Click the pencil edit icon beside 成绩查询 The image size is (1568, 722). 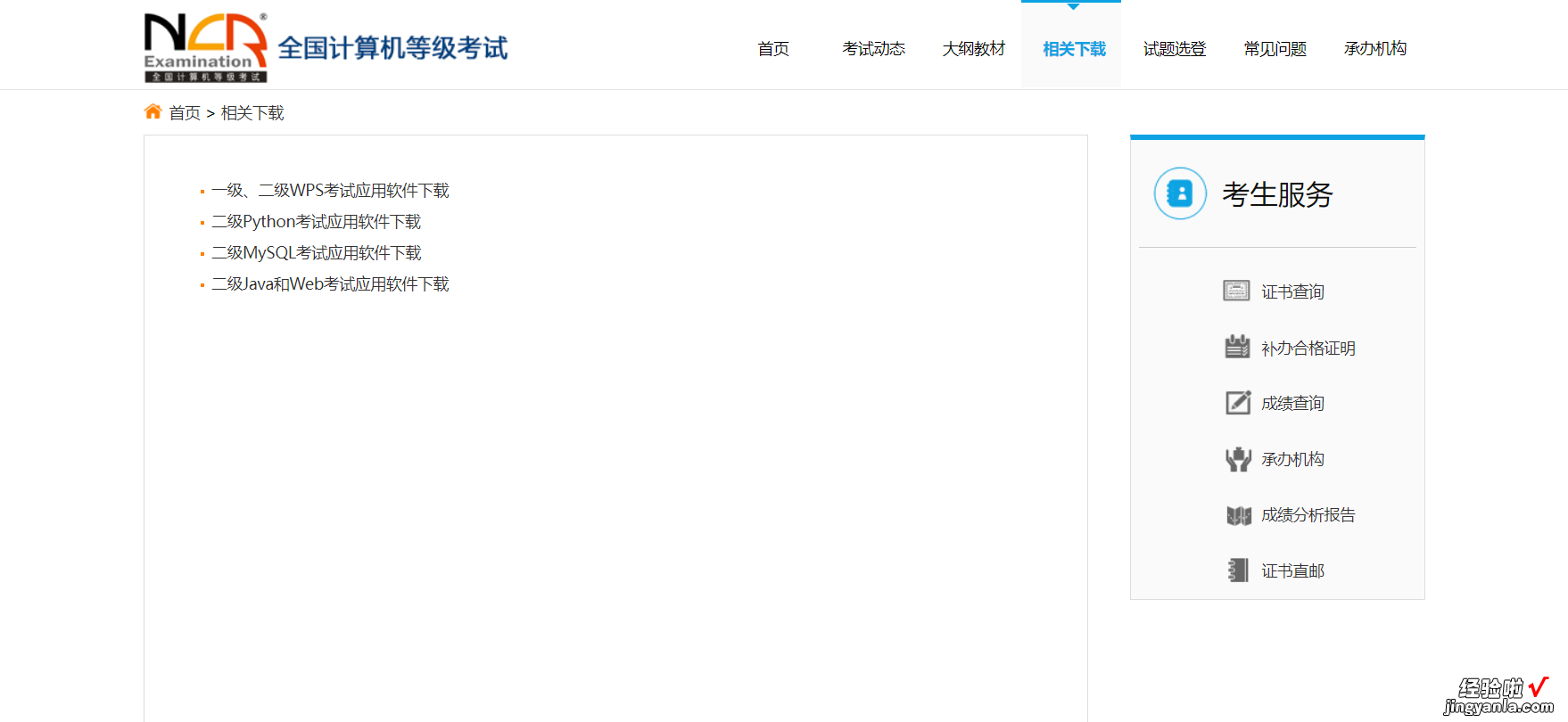pos(1238,403)
